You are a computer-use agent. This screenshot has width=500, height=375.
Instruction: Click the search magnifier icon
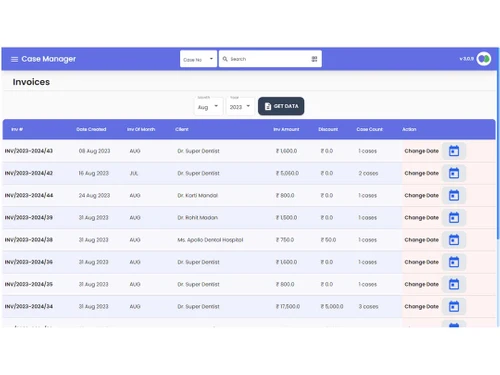point(225,59)
